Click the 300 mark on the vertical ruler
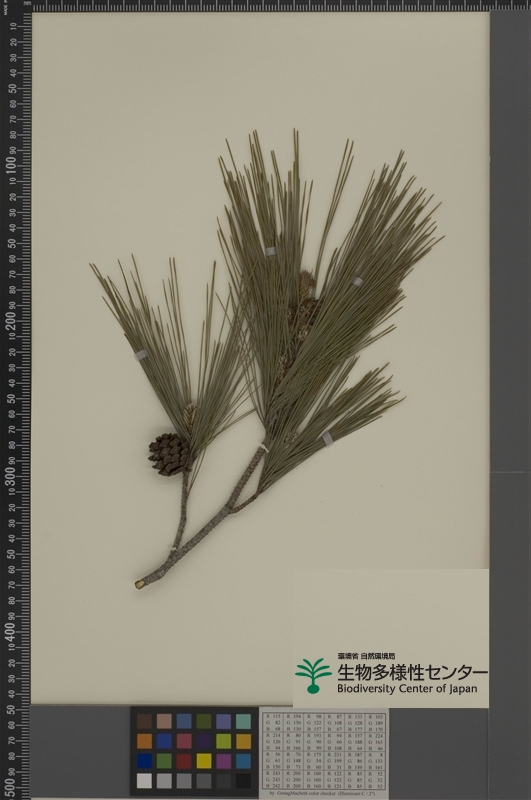Viewport: 531px width, 800px height. tap(10, 476)
